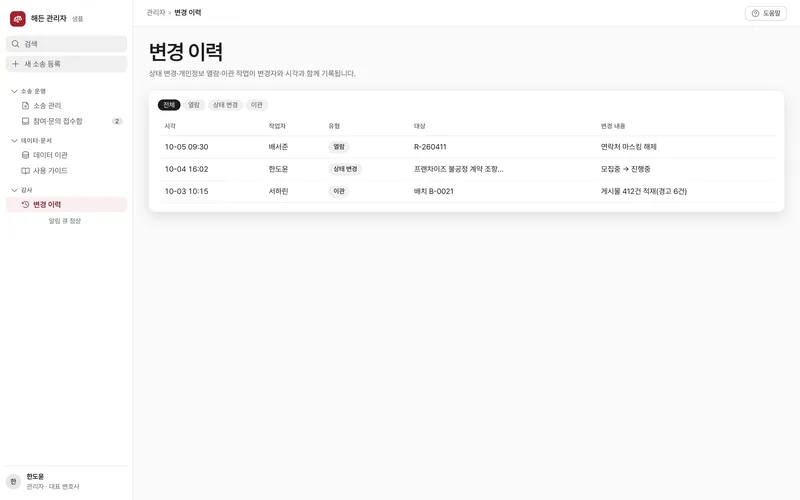Click the help circle icon in 도움말
The image size is (800, 500).
[x=756, y=13]
